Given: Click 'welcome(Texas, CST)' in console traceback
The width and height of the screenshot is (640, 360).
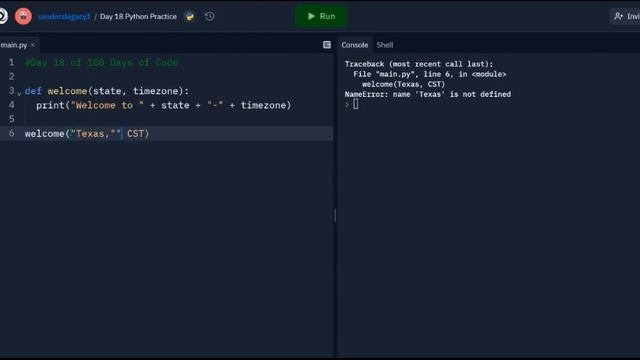Looking at the screenshot, I should tap(403, 84).
